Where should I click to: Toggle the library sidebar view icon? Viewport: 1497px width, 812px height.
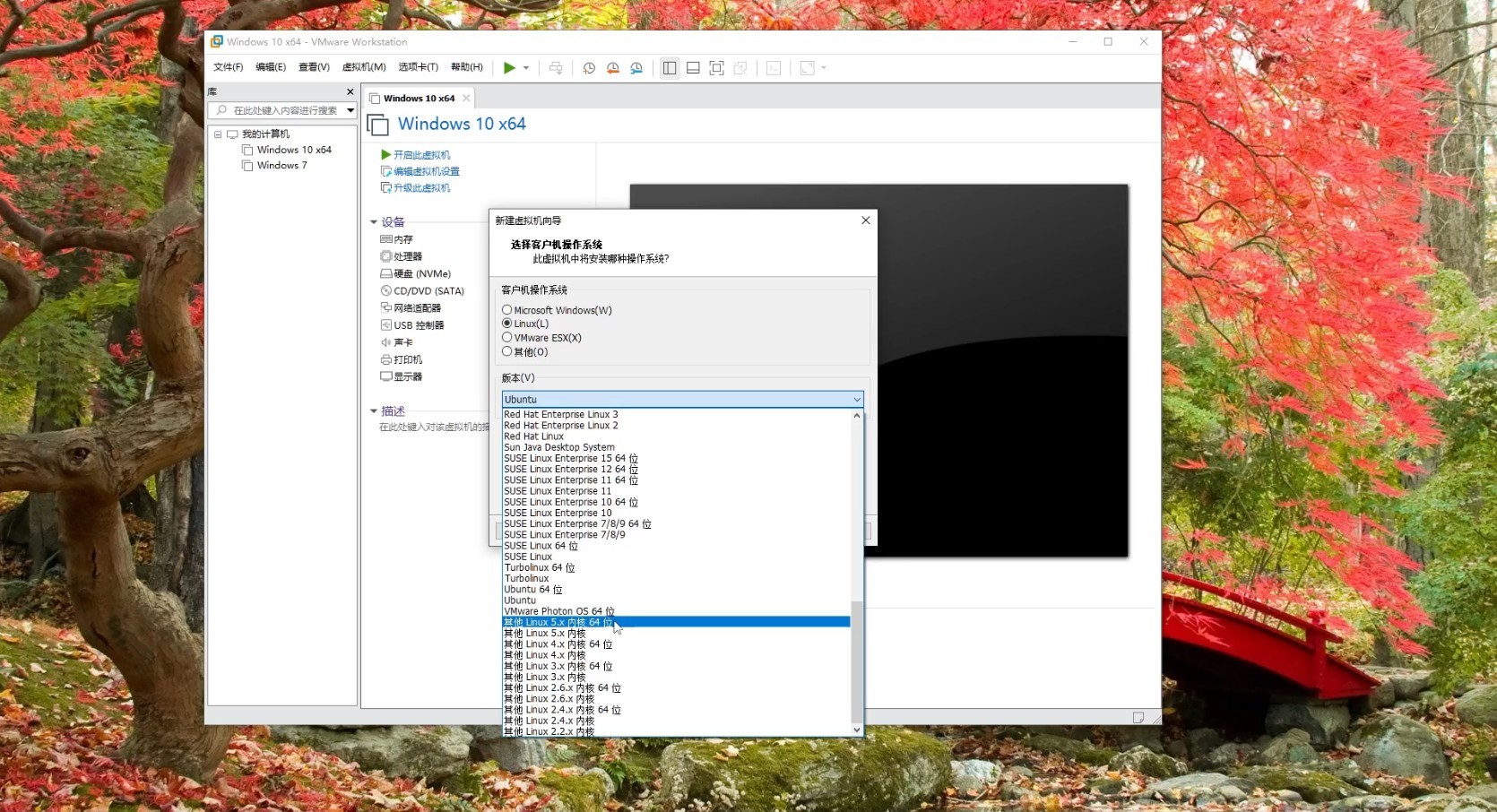point(670,68)
